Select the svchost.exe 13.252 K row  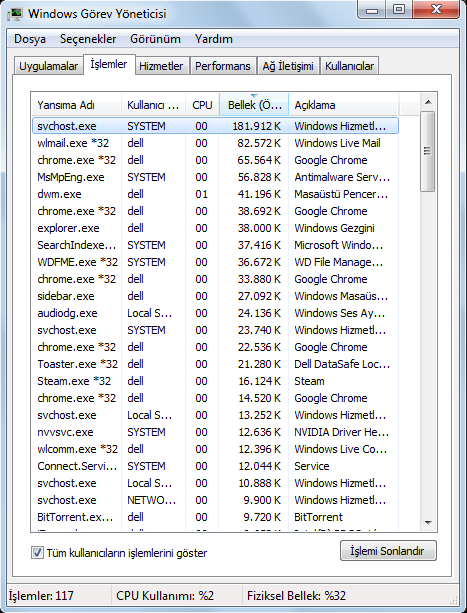point(215,415)
